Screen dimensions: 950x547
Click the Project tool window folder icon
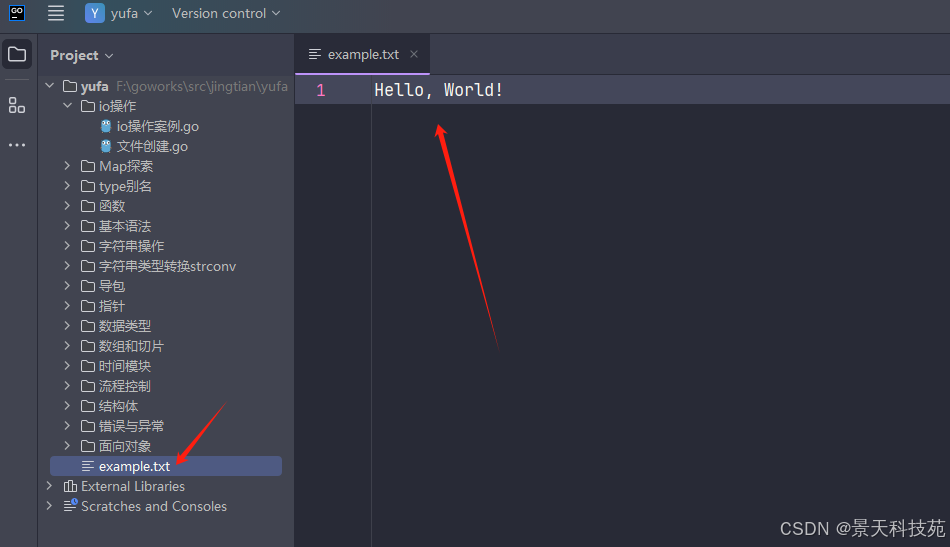17,54
